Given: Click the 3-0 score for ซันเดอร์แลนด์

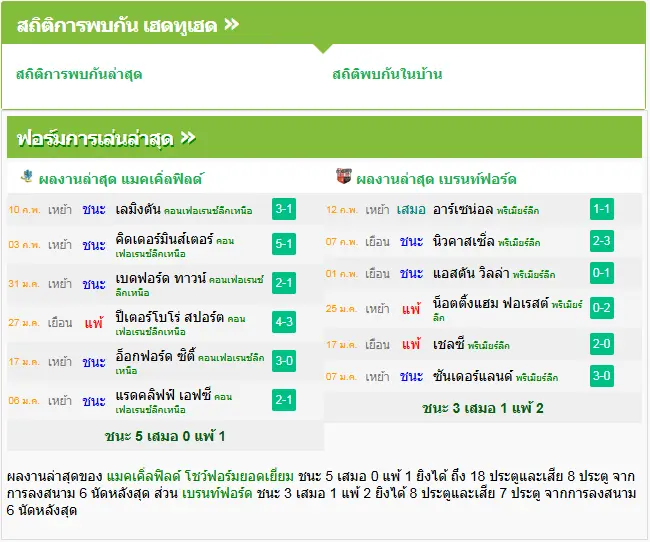Looking at the screenshot, I should [x=602, y=376].
